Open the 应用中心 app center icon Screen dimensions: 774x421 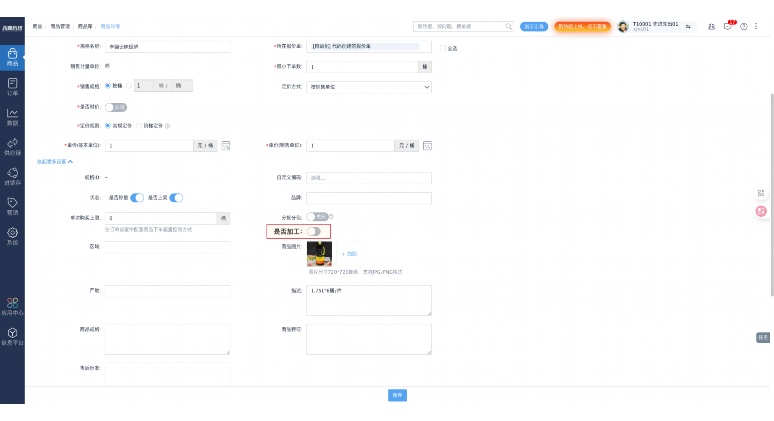click(x=12, y=306)
